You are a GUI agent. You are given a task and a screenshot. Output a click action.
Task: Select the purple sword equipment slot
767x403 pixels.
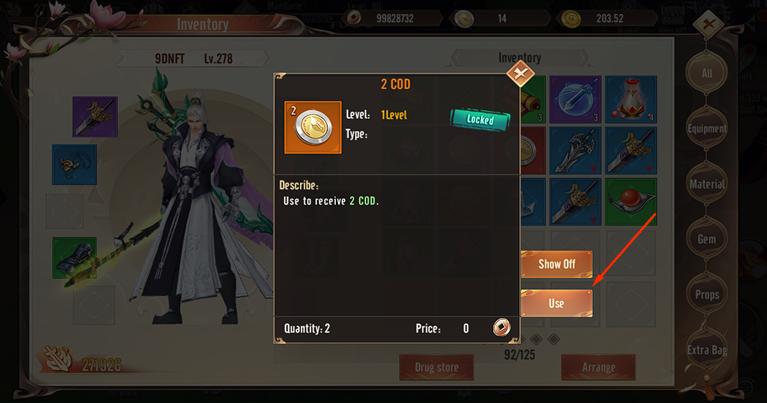[x=95, y=116]
